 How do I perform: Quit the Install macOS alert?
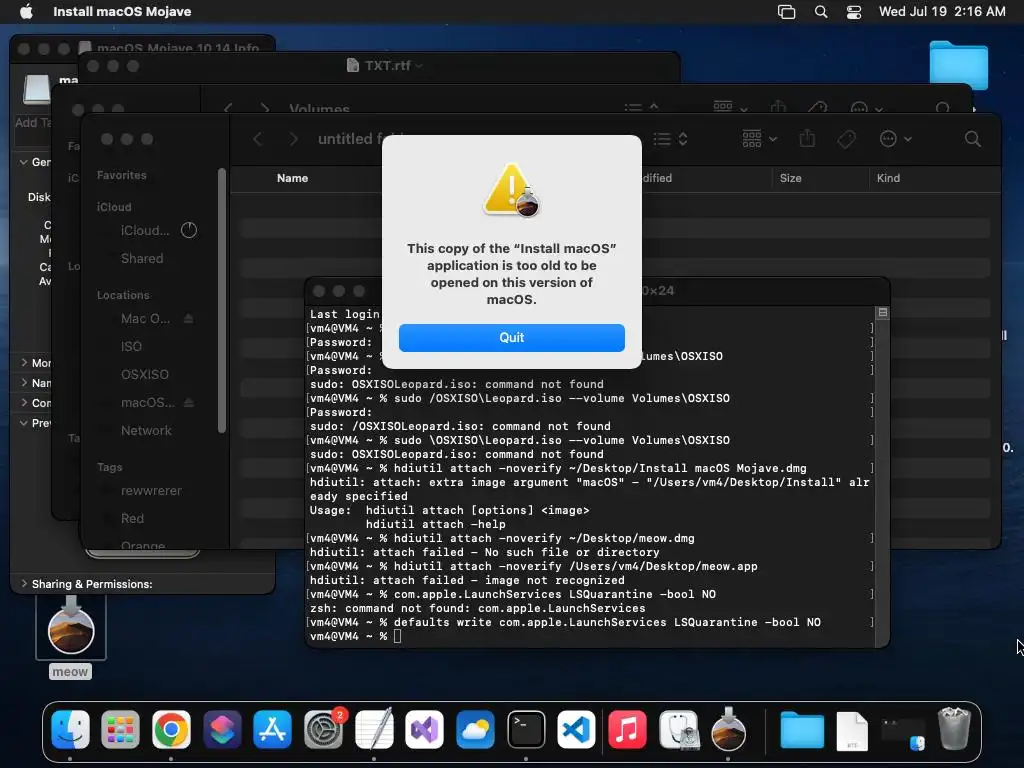[511, 338]
